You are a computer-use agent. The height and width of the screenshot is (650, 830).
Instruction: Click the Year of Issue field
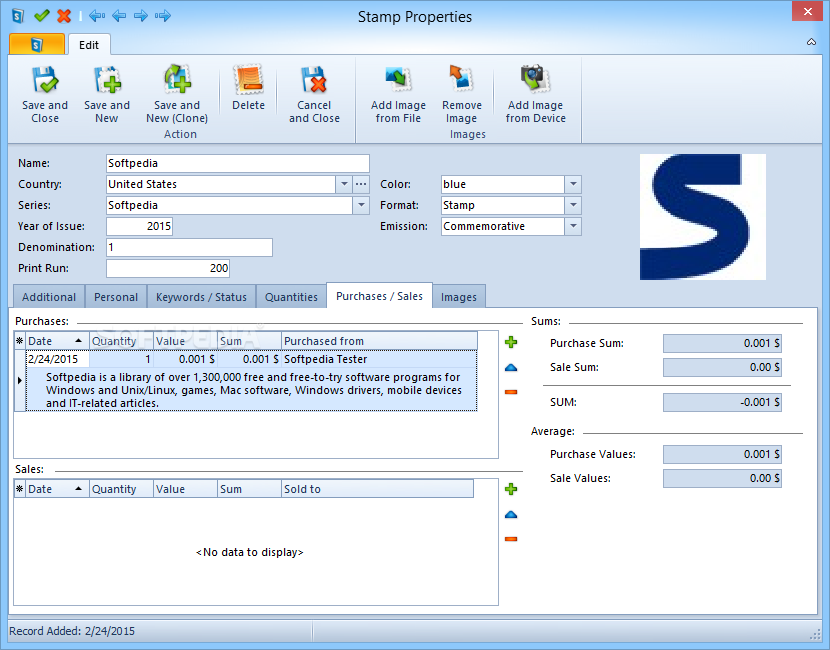[x=139, y=227]
